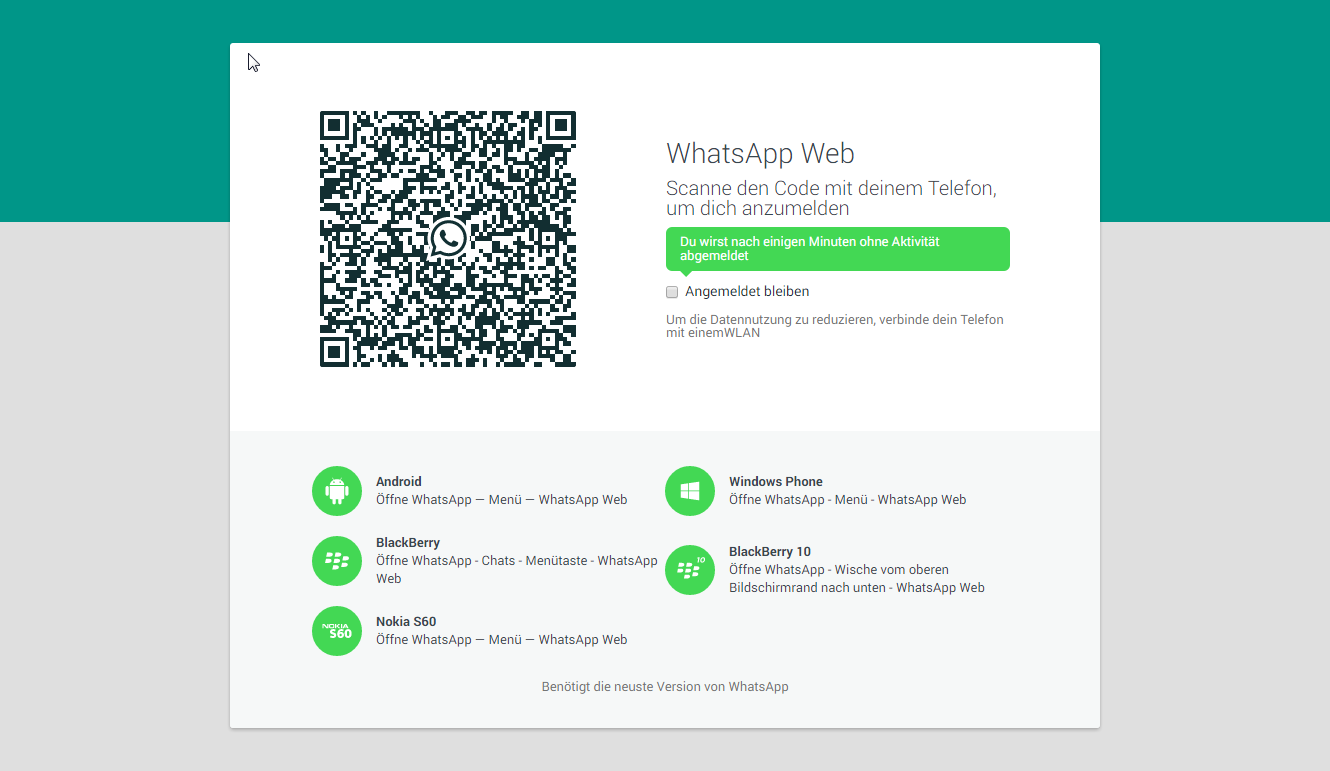Click the BlackBerry heading text
The height and width of the screenshot is (771, 1330).
tap(408, 542)
